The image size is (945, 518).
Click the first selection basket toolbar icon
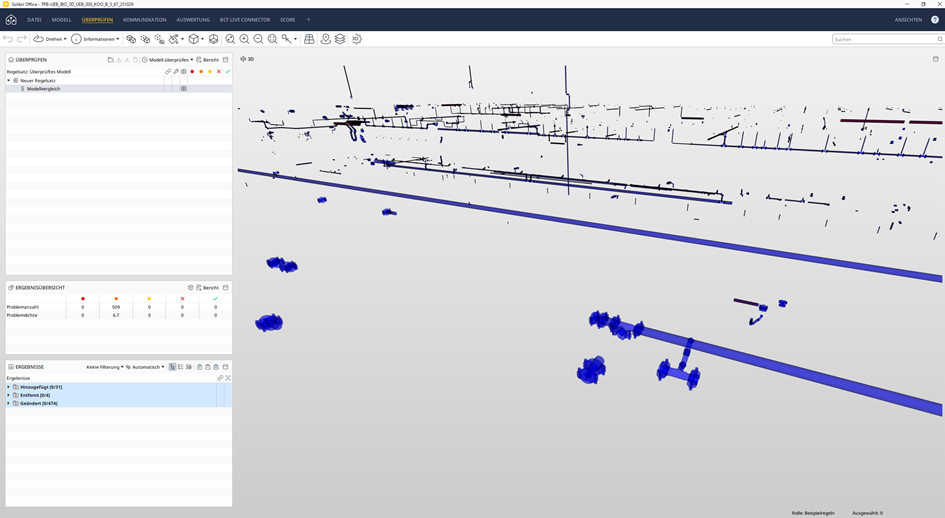click(x=131, y=39)
